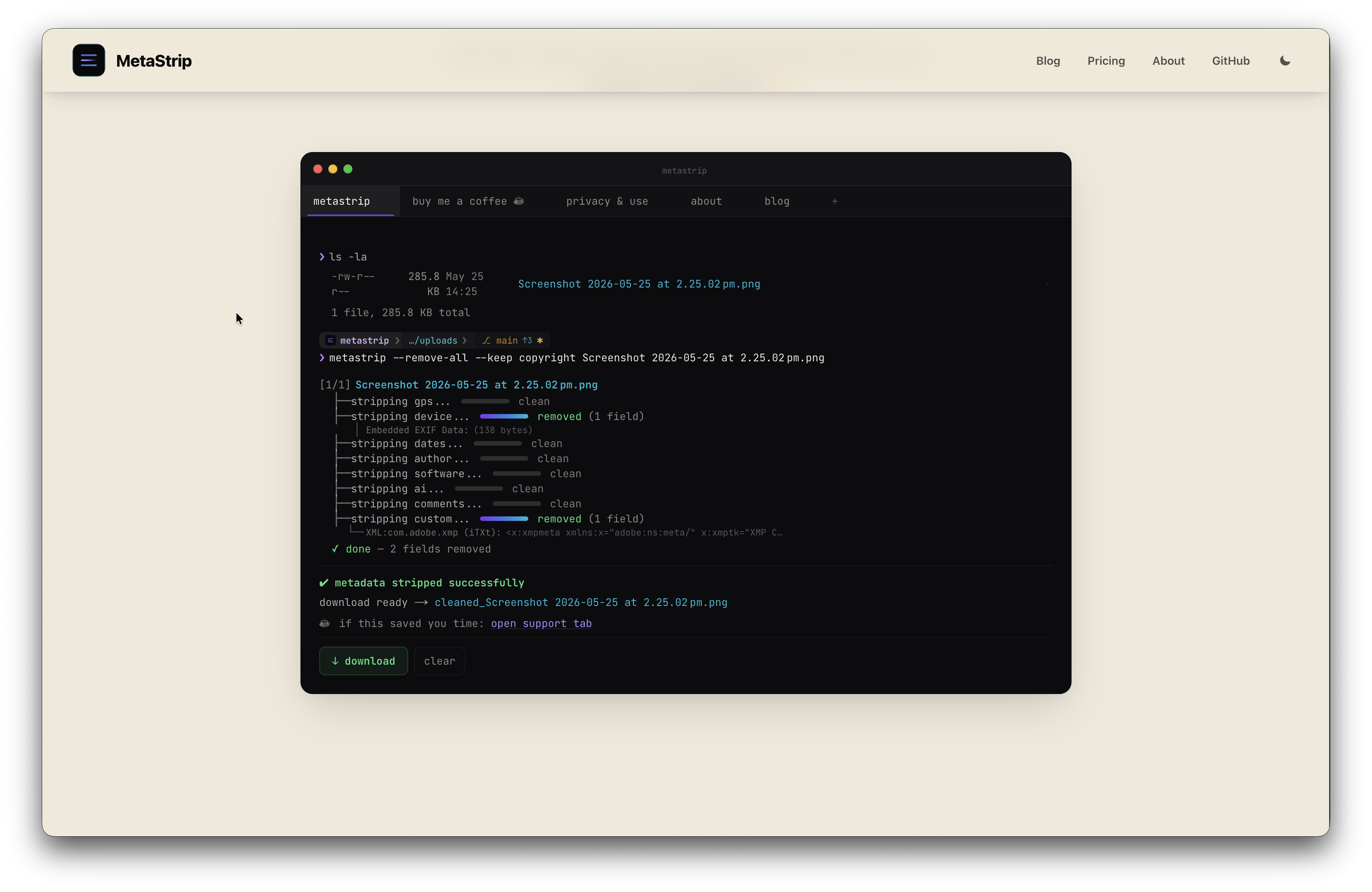
Task: Click the stripping gps progress bar
Action: [485, 401]
